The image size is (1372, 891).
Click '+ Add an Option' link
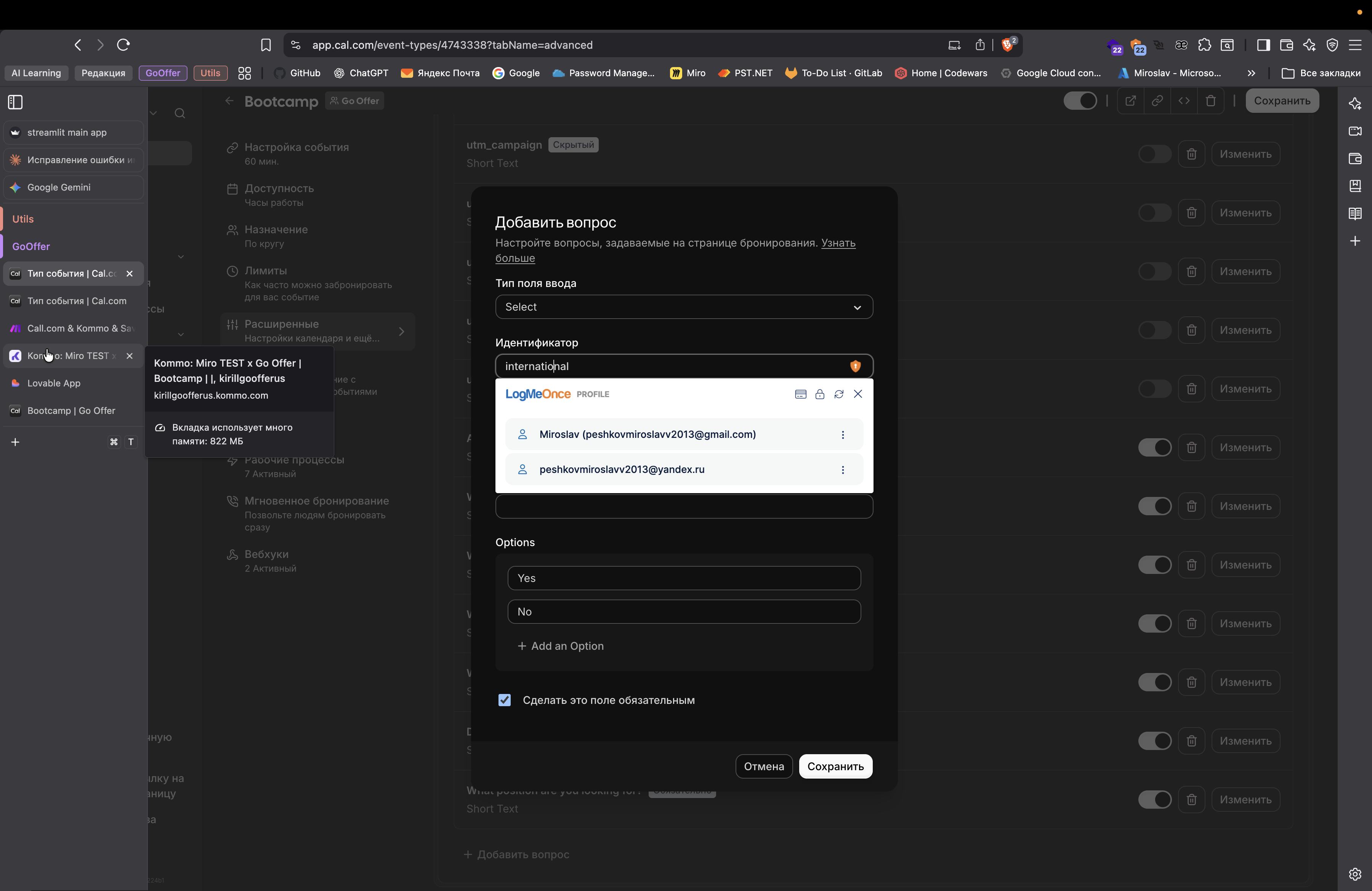click(560, 646)
